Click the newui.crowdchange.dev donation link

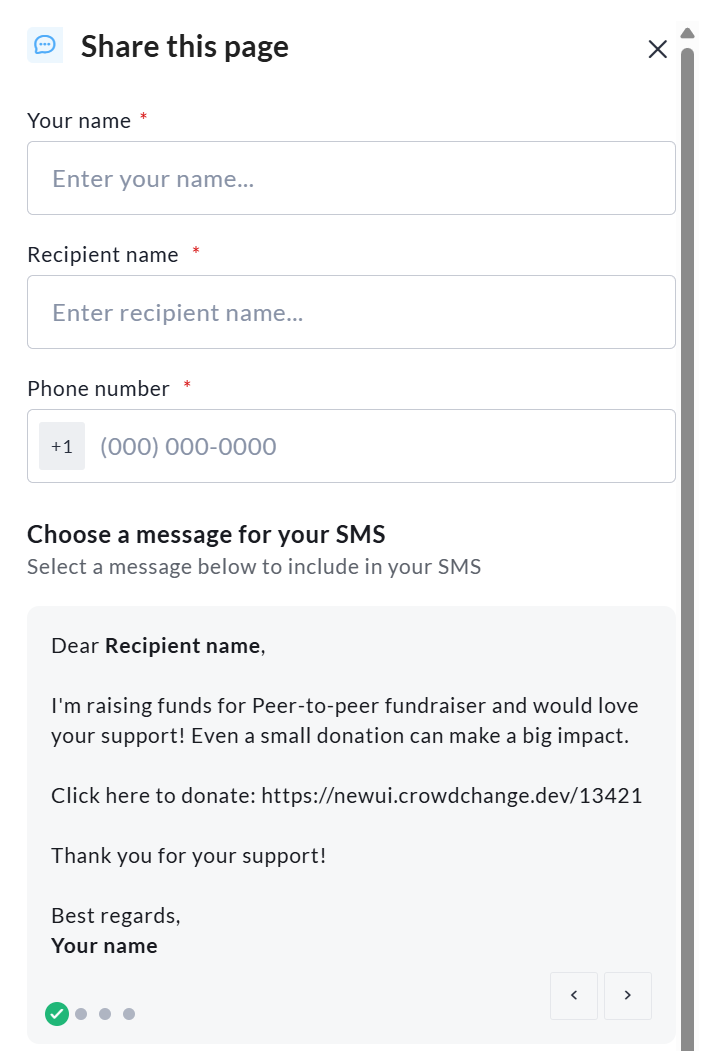[x=452, y=796]
